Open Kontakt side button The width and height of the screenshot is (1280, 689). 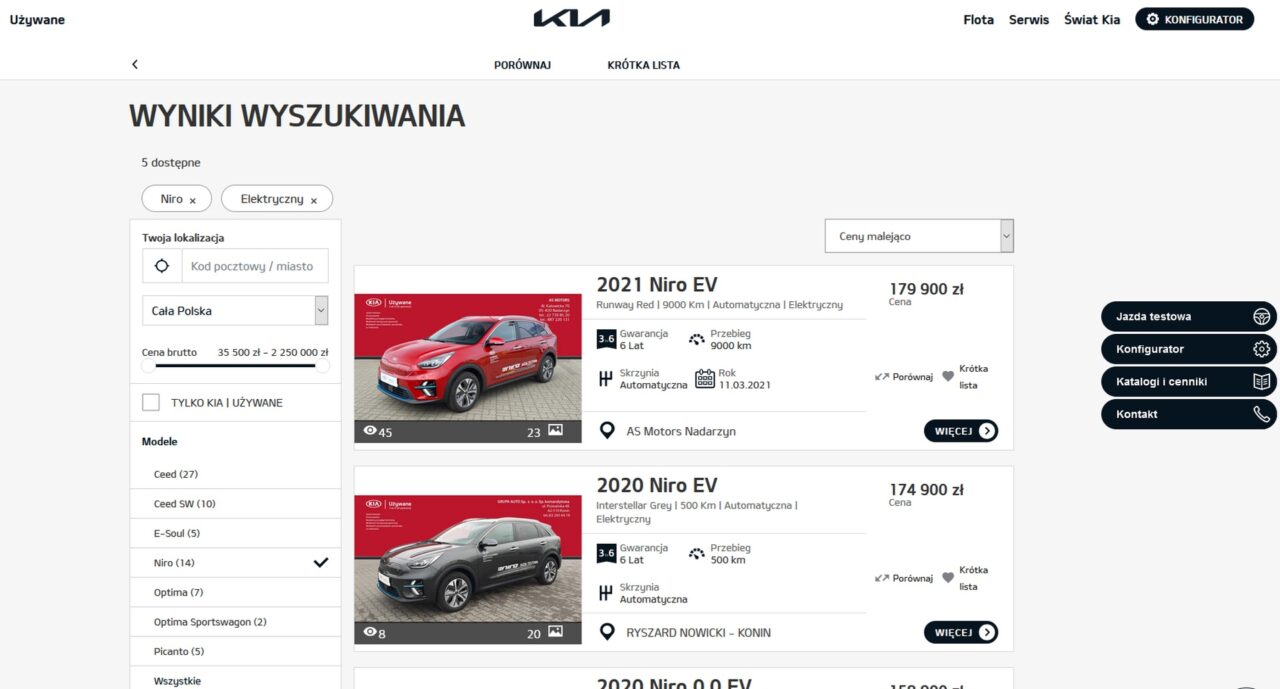click(x=1189, y=414)
